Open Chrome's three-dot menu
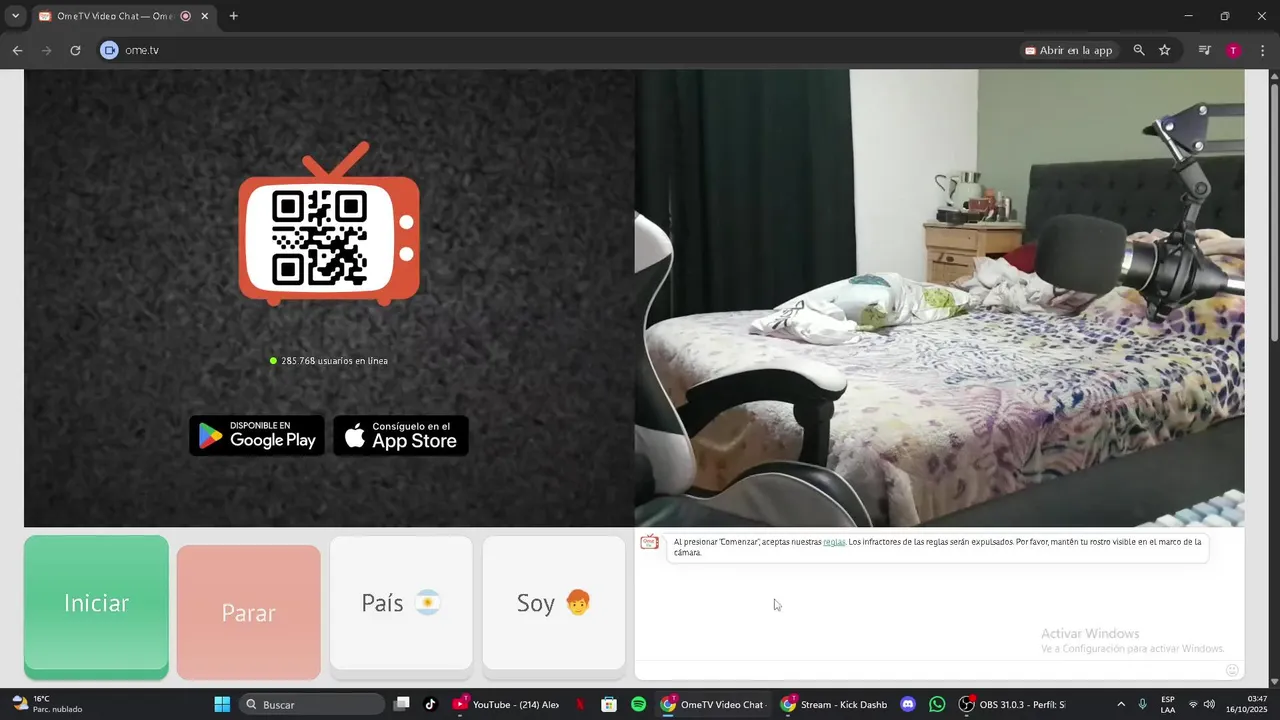Viewport: 1280px width, 720px height. click(1262, 50)
